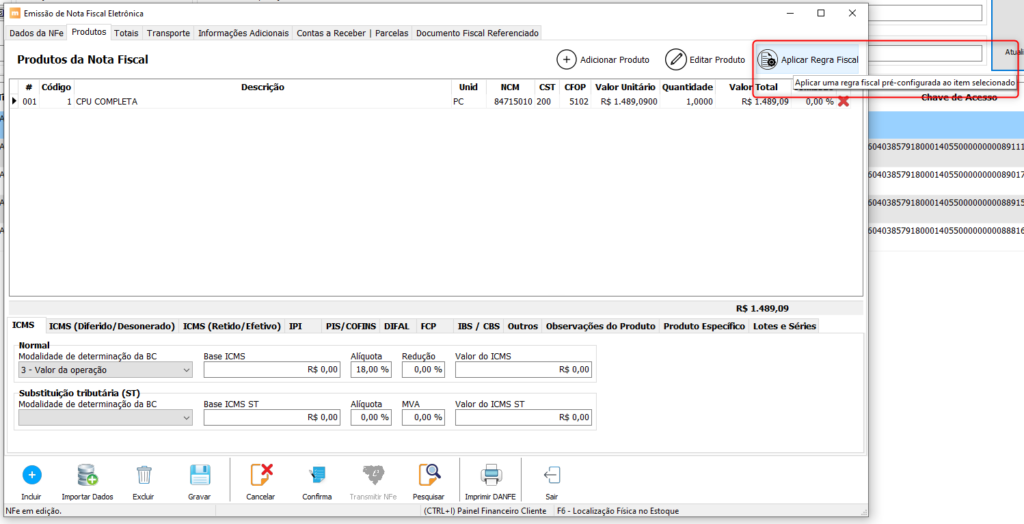Apply fiscal rule with Aplicar Regra Fiscal
This screenshot has width=1024, height=524.
click(x=808, y=60)
